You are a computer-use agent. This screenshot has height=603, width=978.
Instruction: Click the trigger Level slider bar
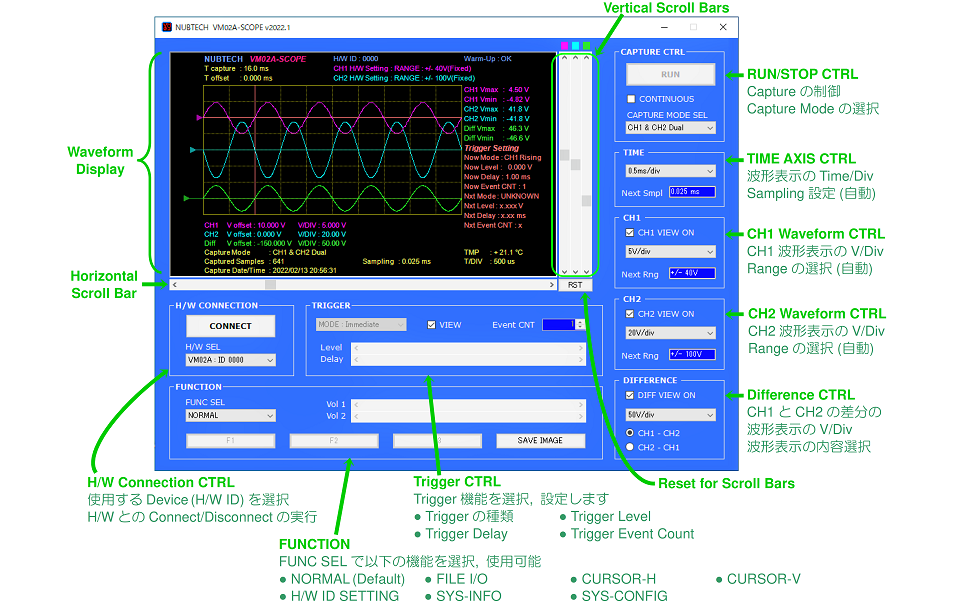468,348
